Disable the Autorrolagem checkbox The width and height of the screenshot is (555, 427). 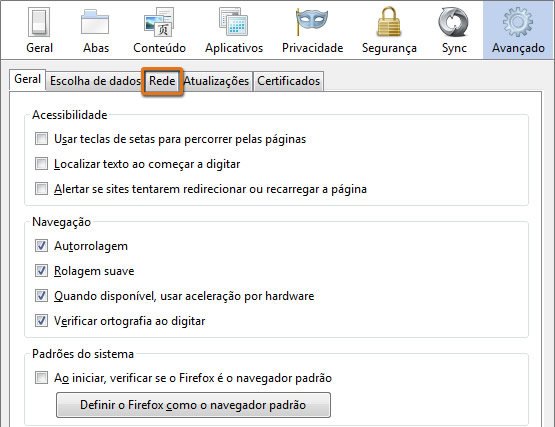[x=41, y=246]
